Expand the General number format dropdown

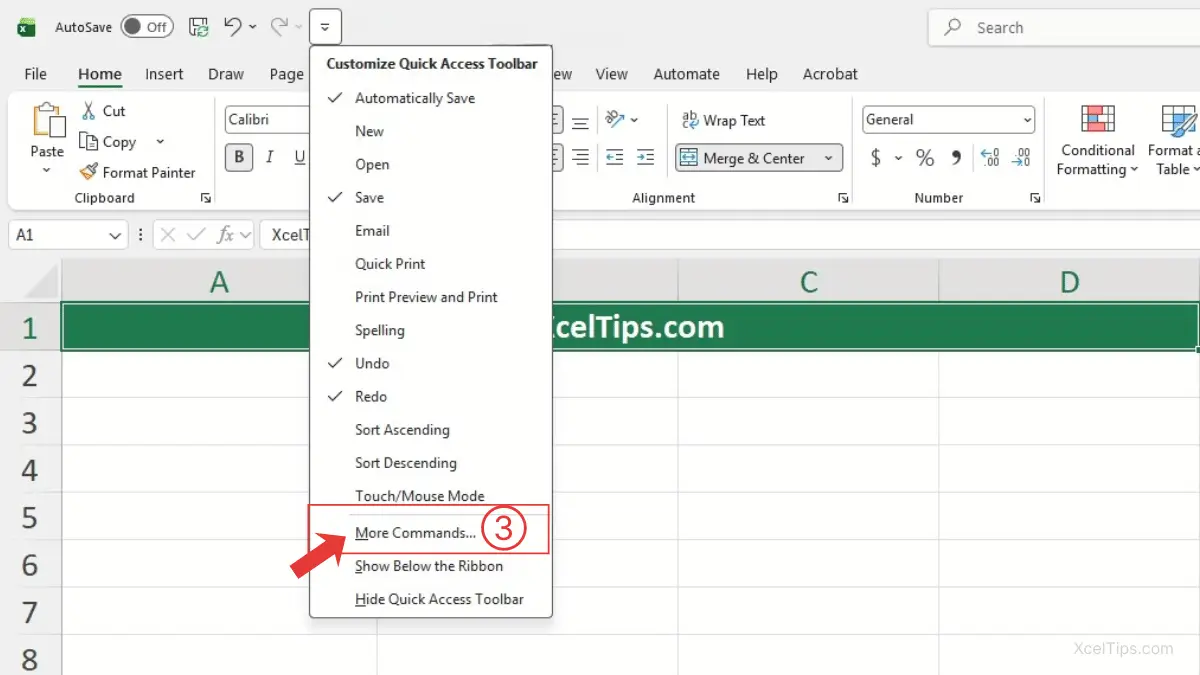1028,120
